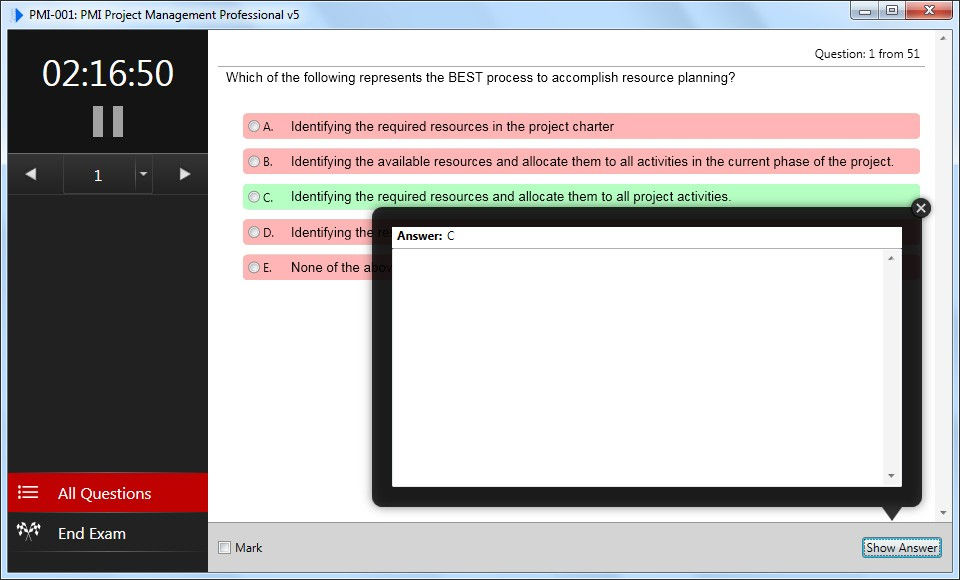The height and width of the screenshot is (580, 960).
Task: Toggle the Mark checkbox
Action: pos(225,548)
